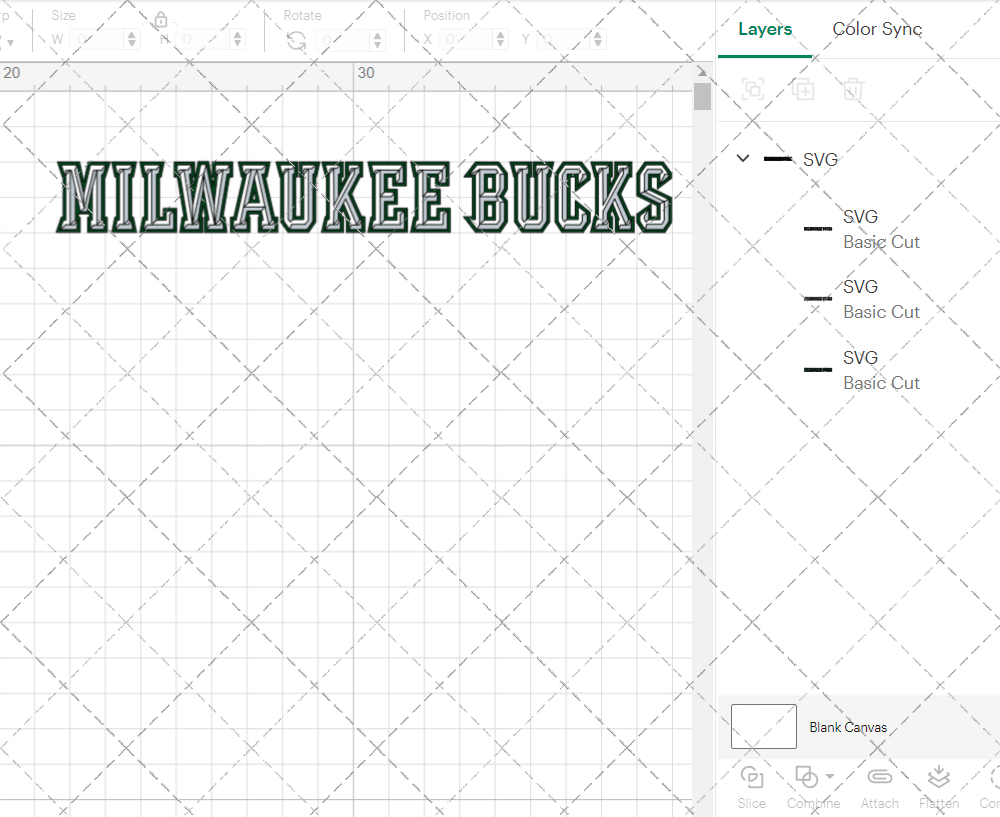Click the Blank Canvas swatch
This screenshot has width=1000, height=817.
click(x=763, y=726)
